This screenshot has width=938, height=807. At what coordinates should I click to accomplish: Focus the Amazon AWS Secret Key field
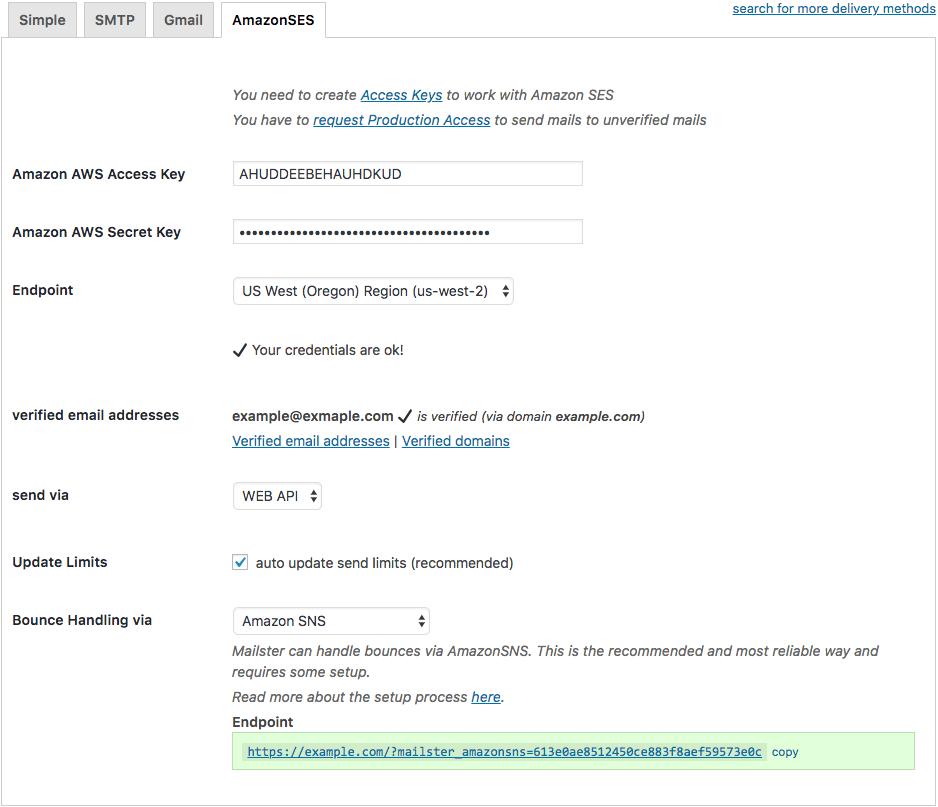(407, 232)
